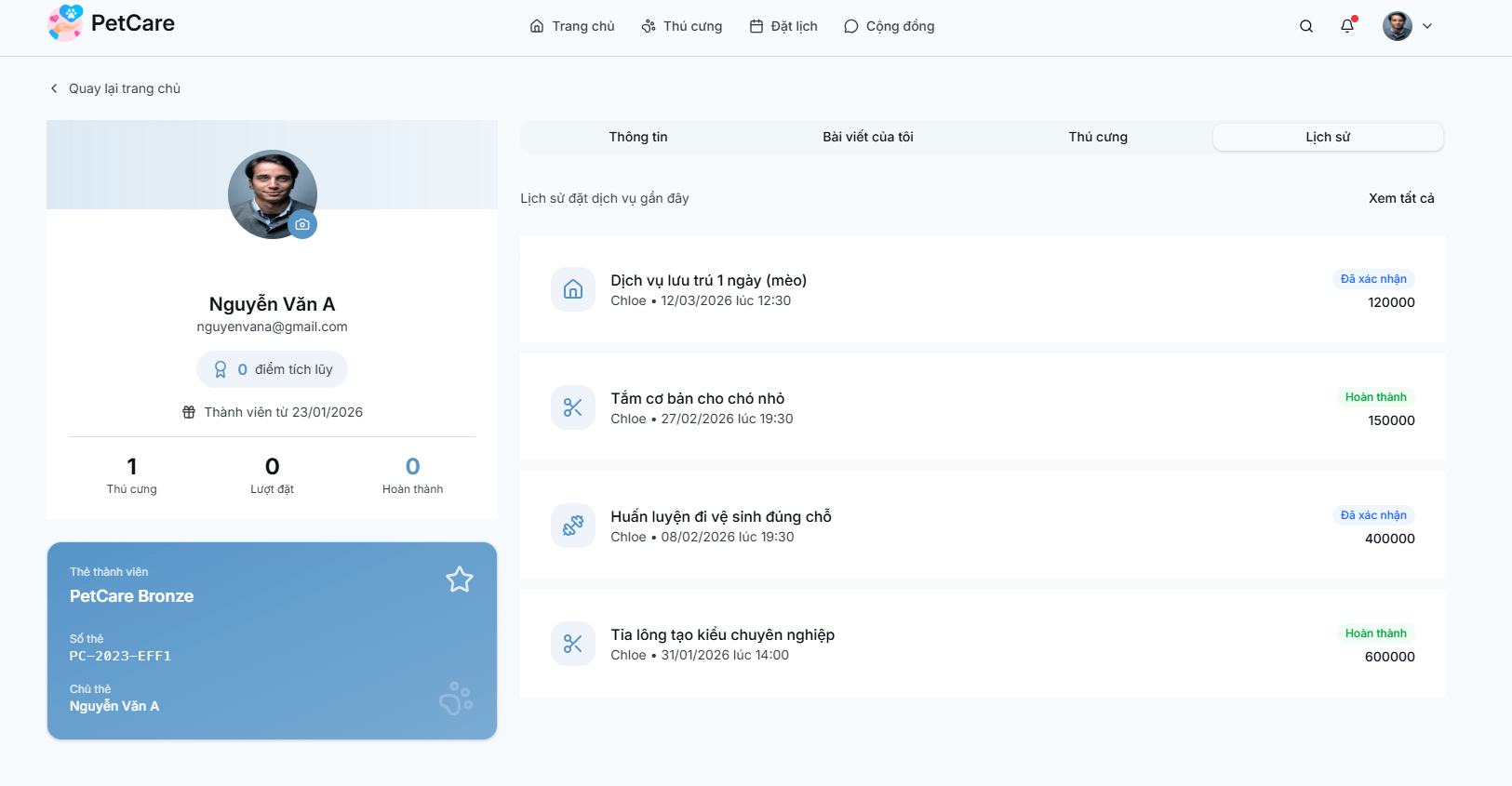This screenshot has width=1512, height=786.
Task: Click the home icon in Trang chủ menu
Action: [537, 26]
